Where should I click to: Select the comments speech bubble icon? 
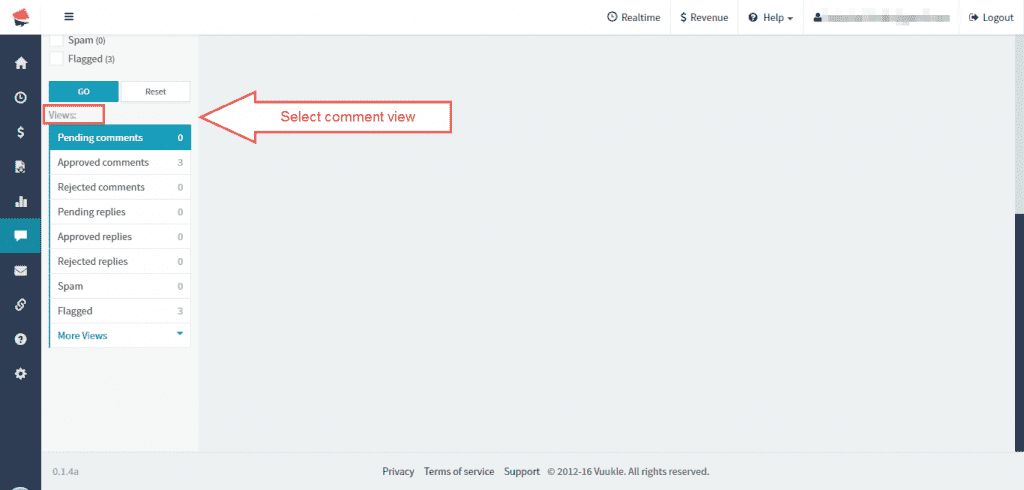(20, 236)
